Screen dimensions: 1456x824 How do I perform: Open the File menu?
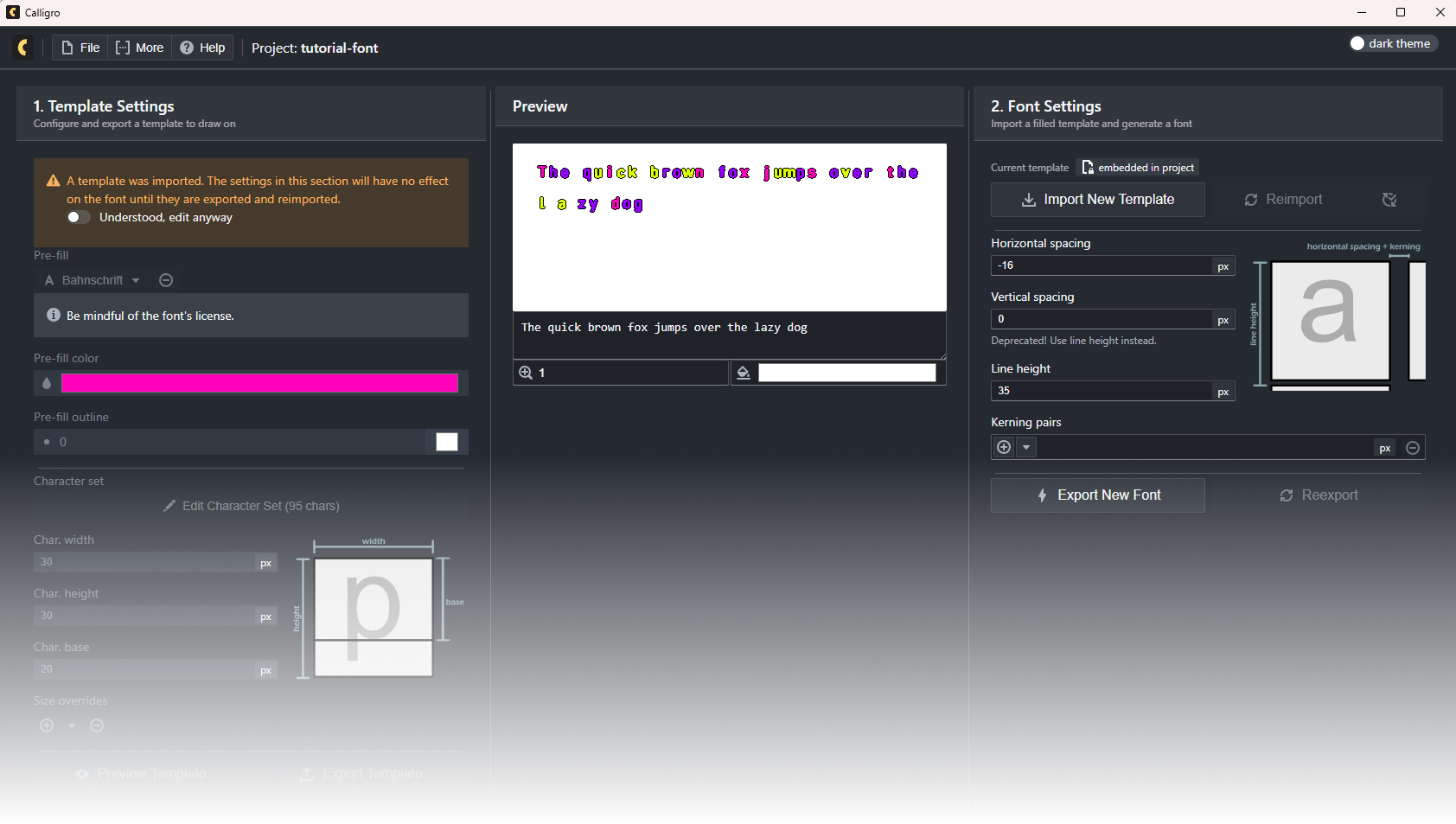[x=80, y=48]
